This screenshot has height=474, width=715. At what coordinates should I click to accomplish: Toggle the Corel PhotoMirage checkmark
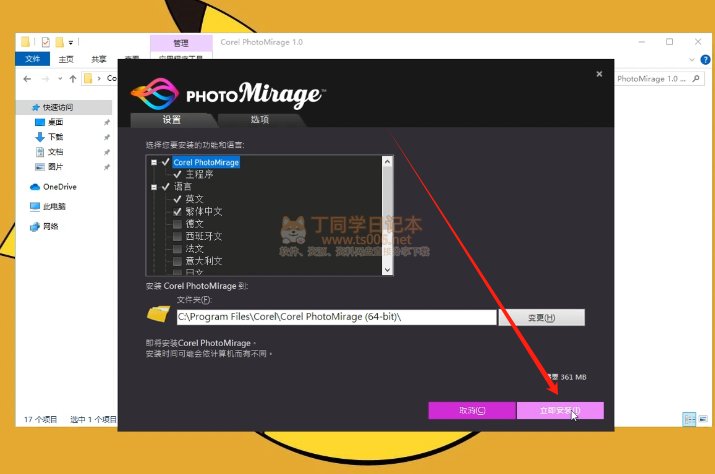[166, 162]
